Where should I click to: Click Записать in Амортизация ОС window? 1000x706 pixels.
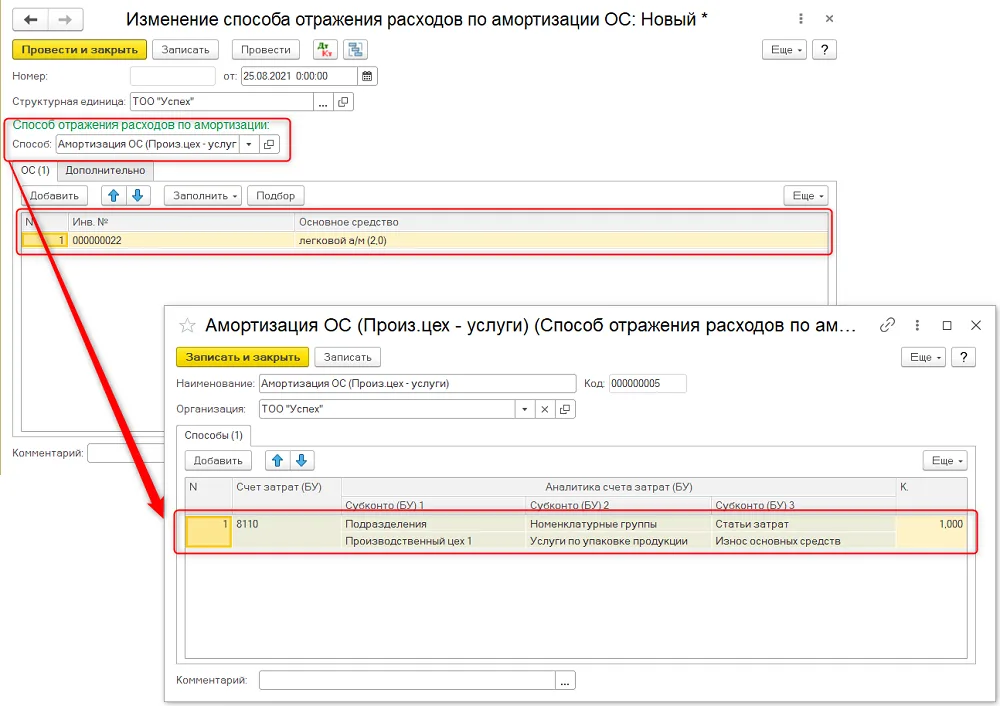click(x=348, y=357)
